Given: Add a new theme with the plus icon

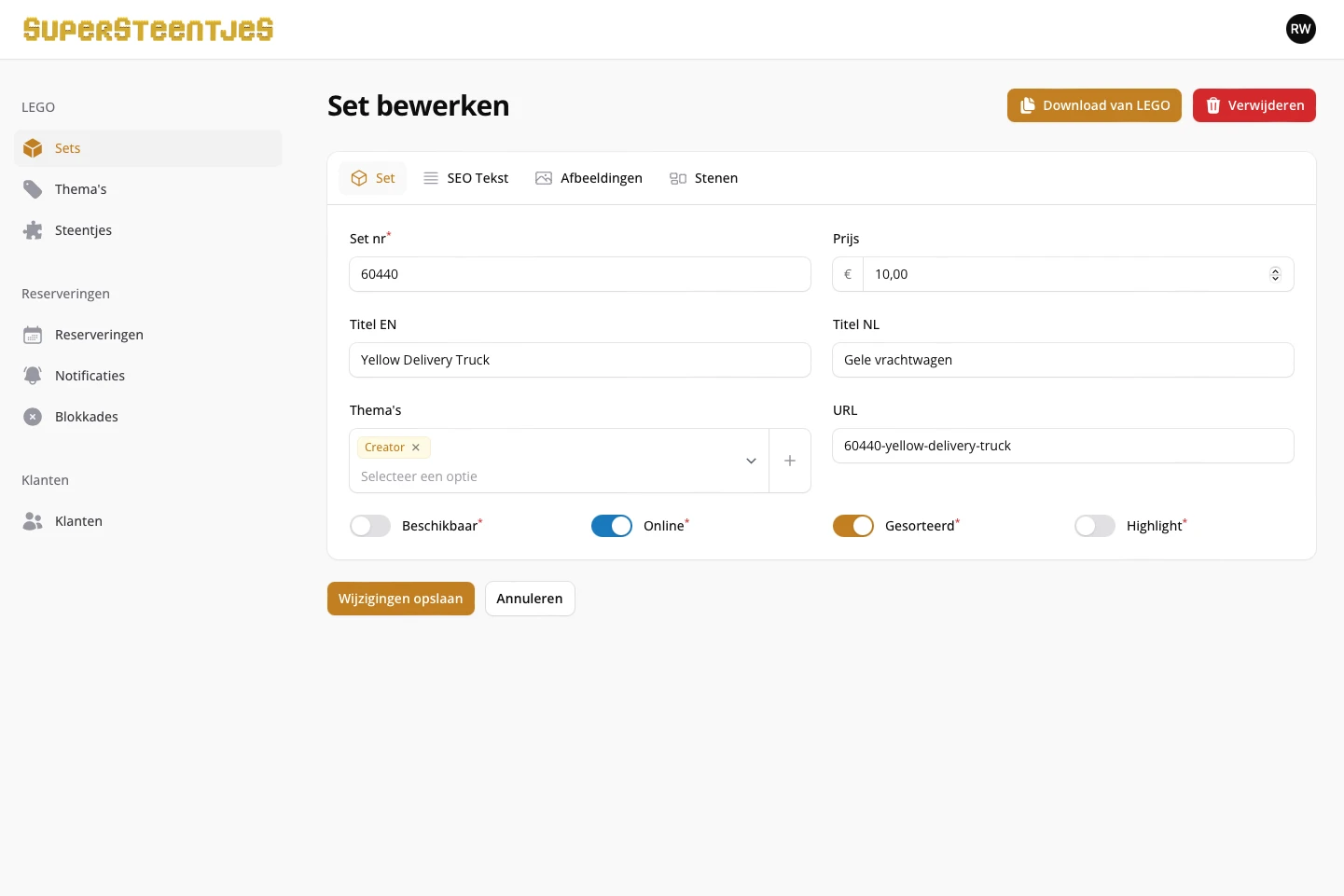Looking at the screenshot, I should (790, 461).
